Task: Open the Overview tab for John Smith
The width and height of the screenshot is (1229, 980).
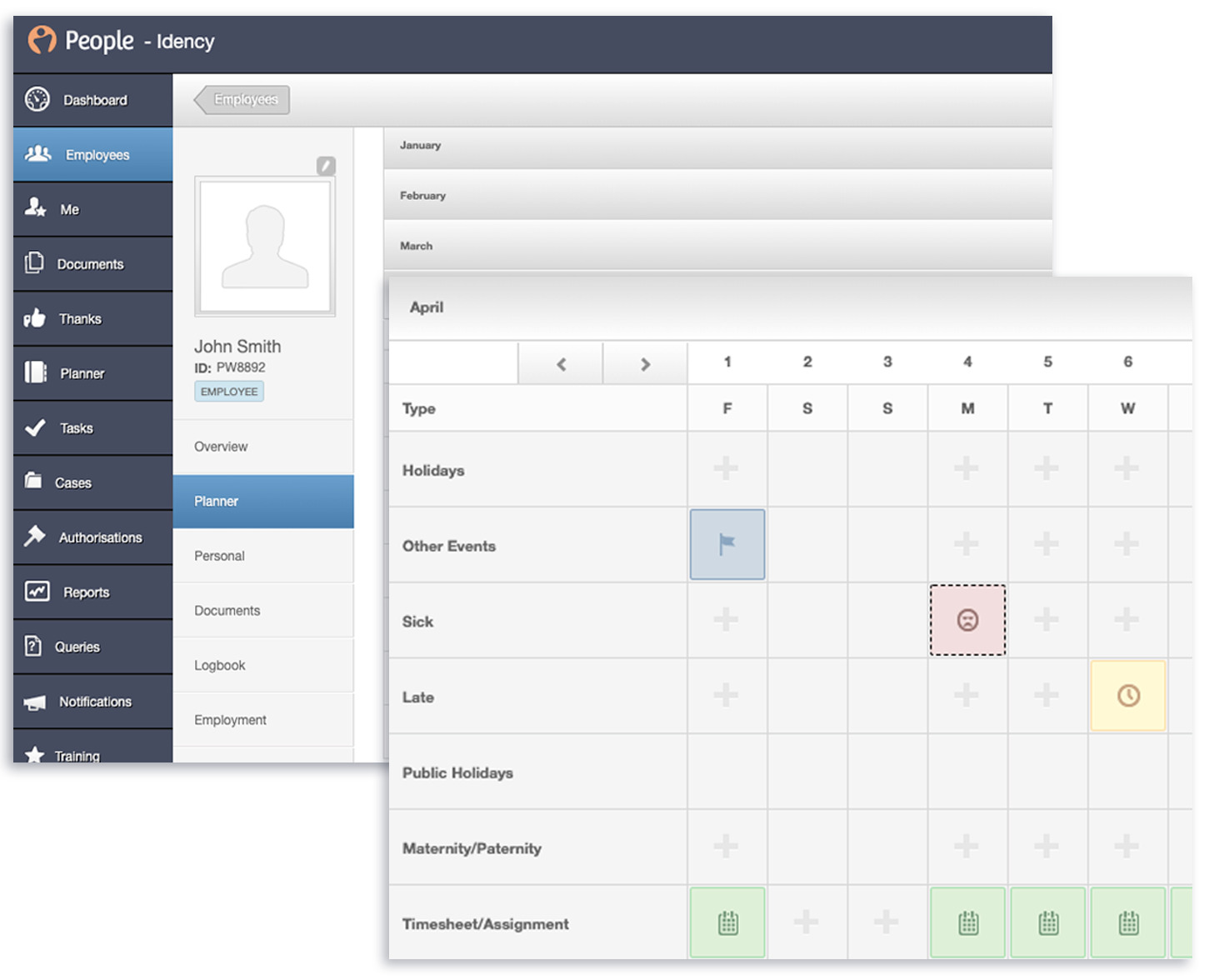Action: pos(222,447)
